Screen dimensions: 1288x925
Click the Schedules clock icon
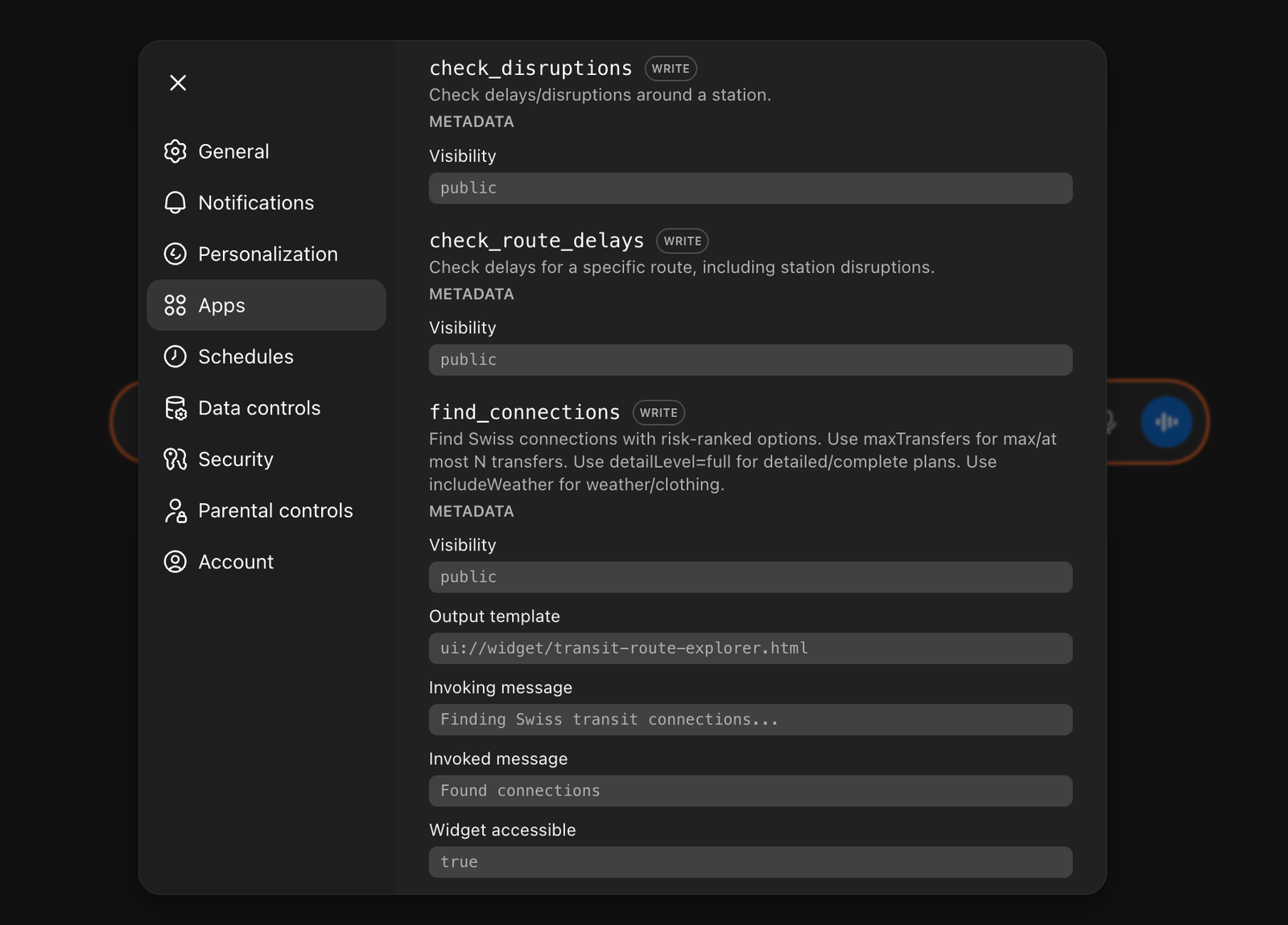pos(175,357)
